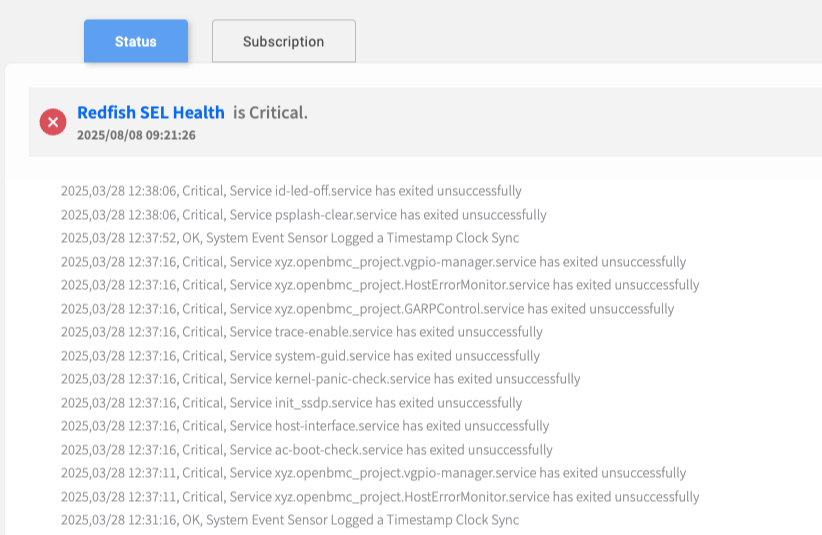This screenshot has width=822, height=535.
Task: Select the 12:37:11 HostErrorMonitor.service entry
Action: pos(380,497)
